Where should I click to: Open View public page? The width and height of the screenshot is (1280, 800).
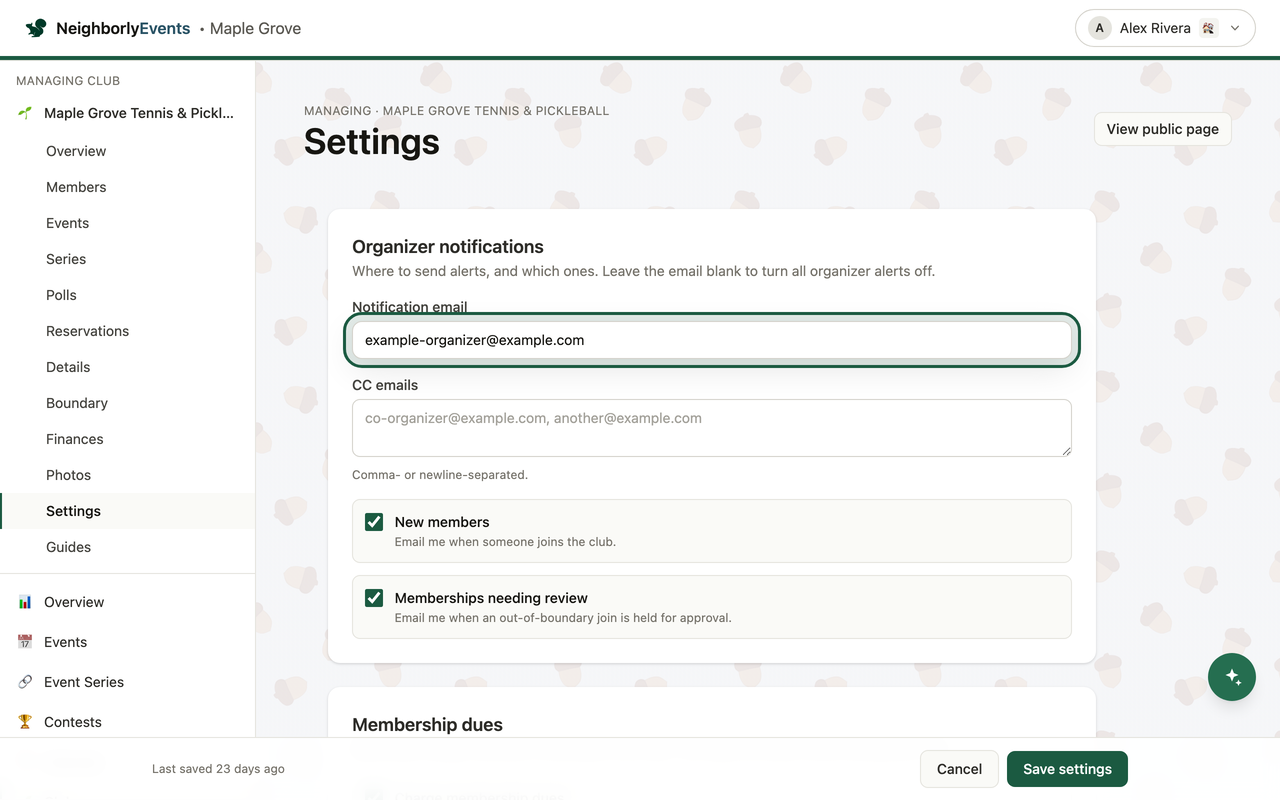coord(1162,129)
